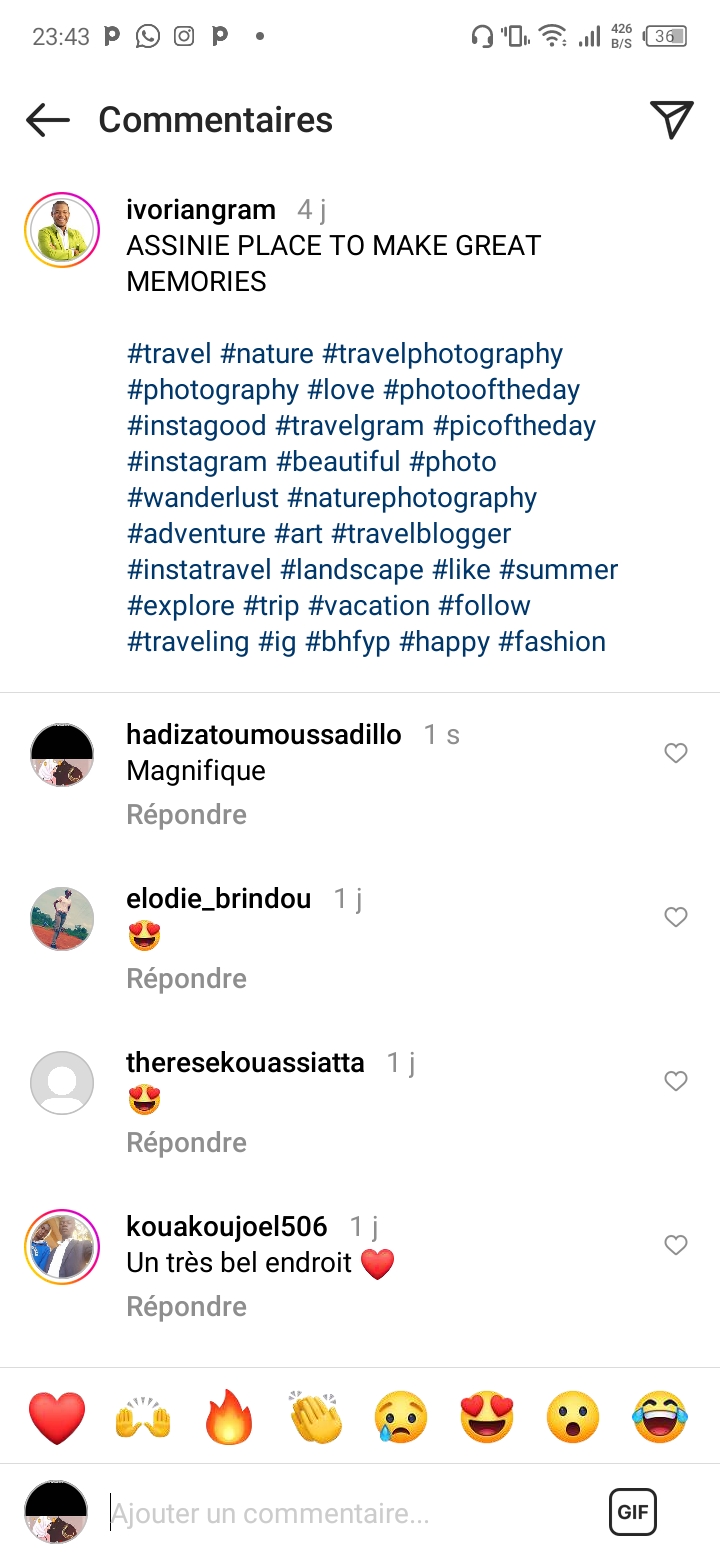Viewport: 720px width, 1560px height.
Task: Pick the clapping hands emoji
Action: 315,1417
